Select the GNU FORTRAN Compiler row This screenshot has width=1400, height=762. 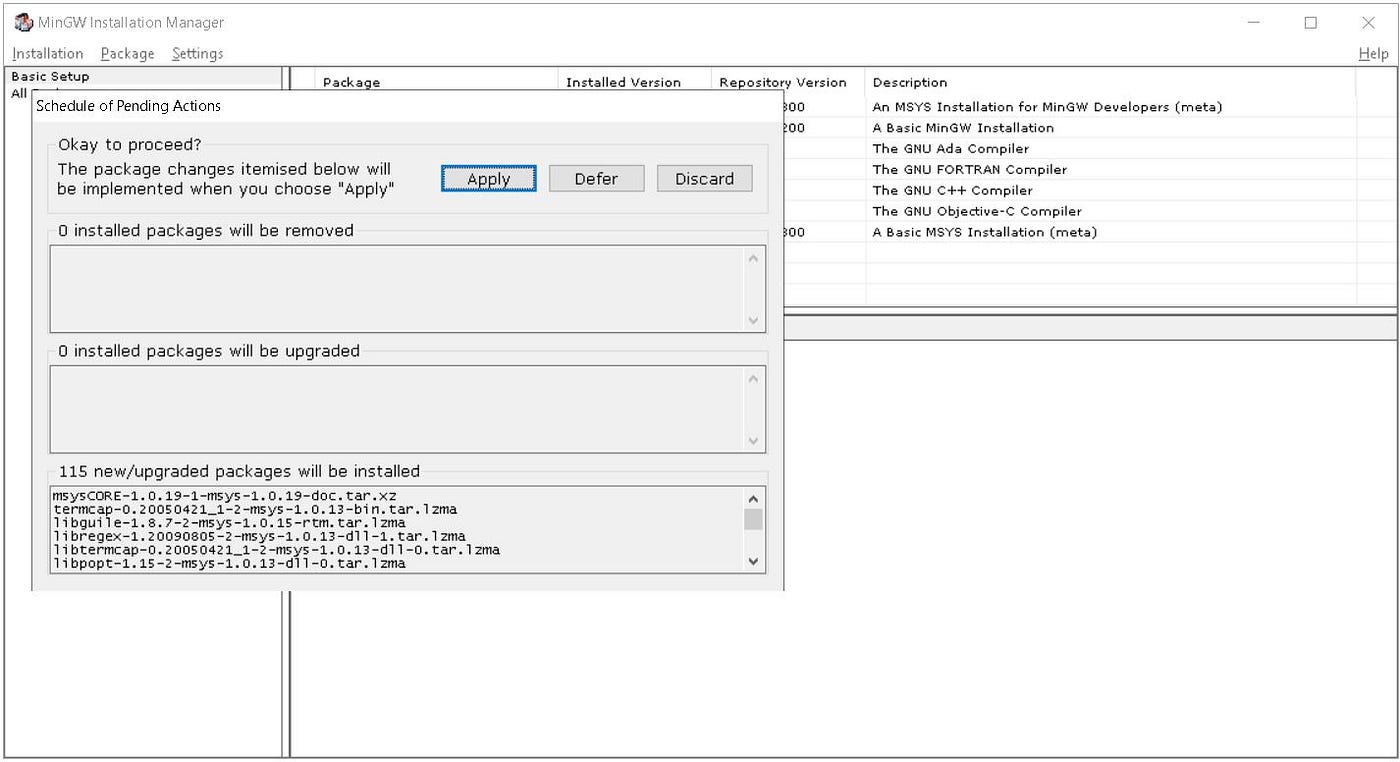(x=969, y=169)
